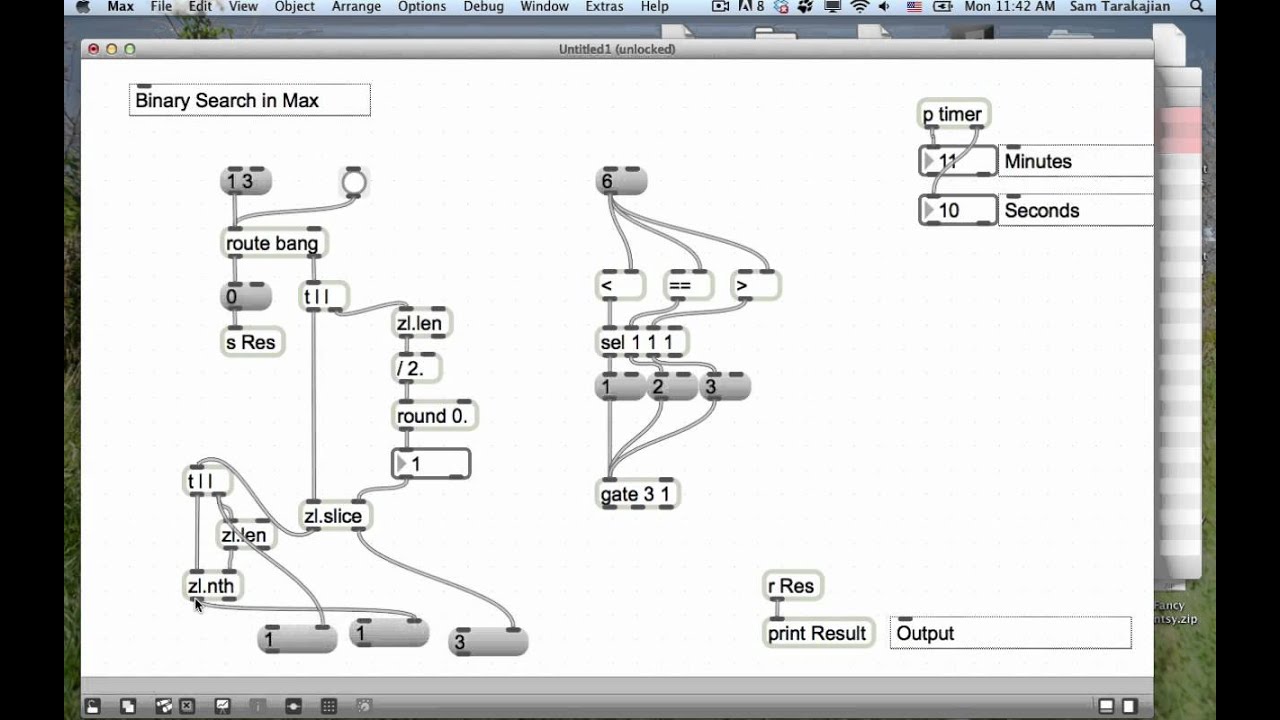Toggle presentation mode easel icon
Screen dimensions: 1280x720
[222, 706]
